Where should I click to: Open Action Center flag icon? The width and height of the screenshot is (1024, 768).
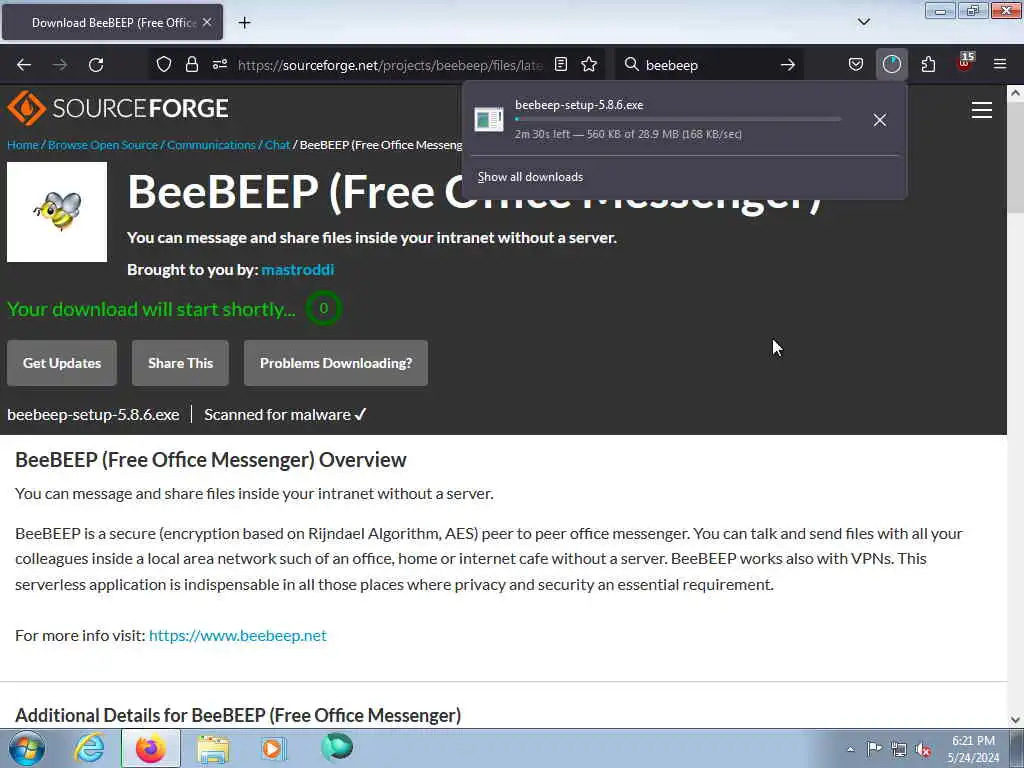point(874,748)
